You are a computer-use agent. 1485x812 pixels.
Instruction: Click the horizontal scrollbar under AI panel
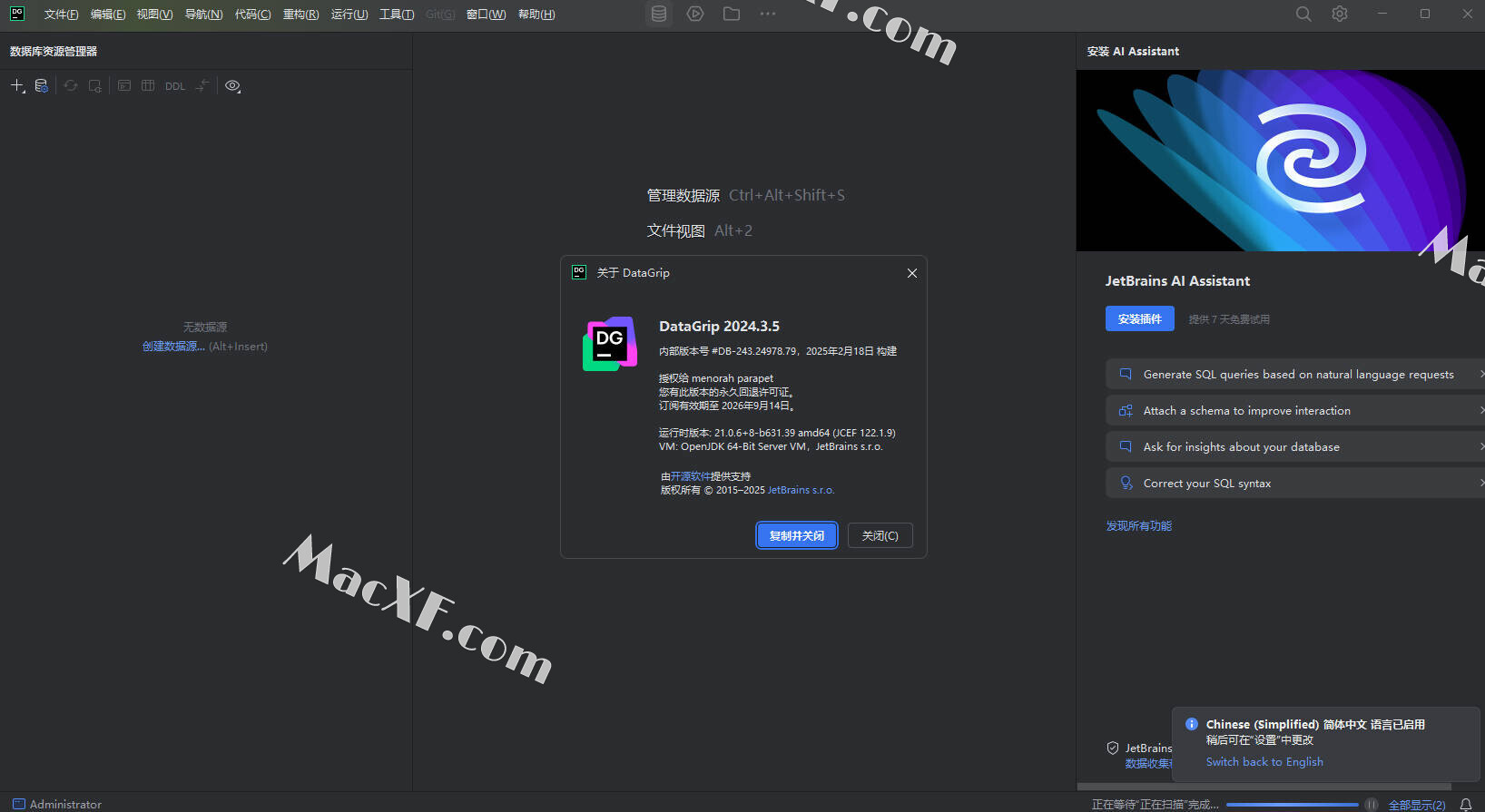[1264, 787]
